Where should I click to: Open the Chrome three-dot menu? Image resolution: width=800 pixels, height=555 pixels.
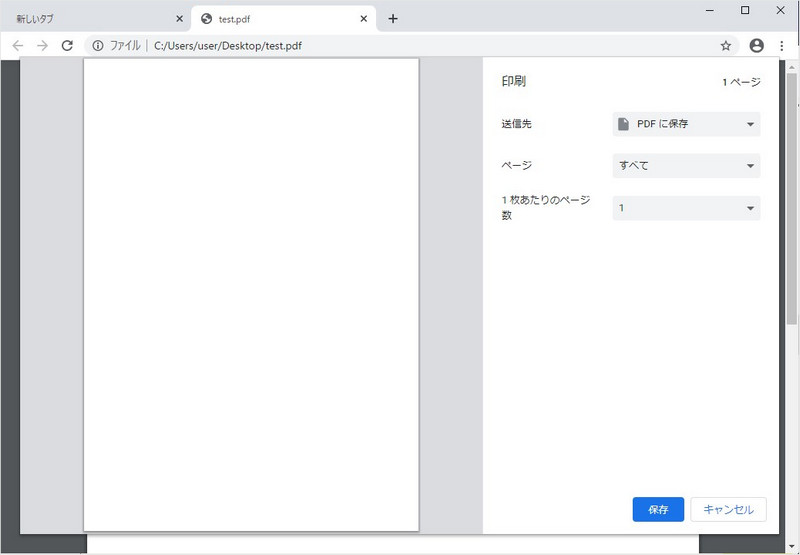pos(782,46)
